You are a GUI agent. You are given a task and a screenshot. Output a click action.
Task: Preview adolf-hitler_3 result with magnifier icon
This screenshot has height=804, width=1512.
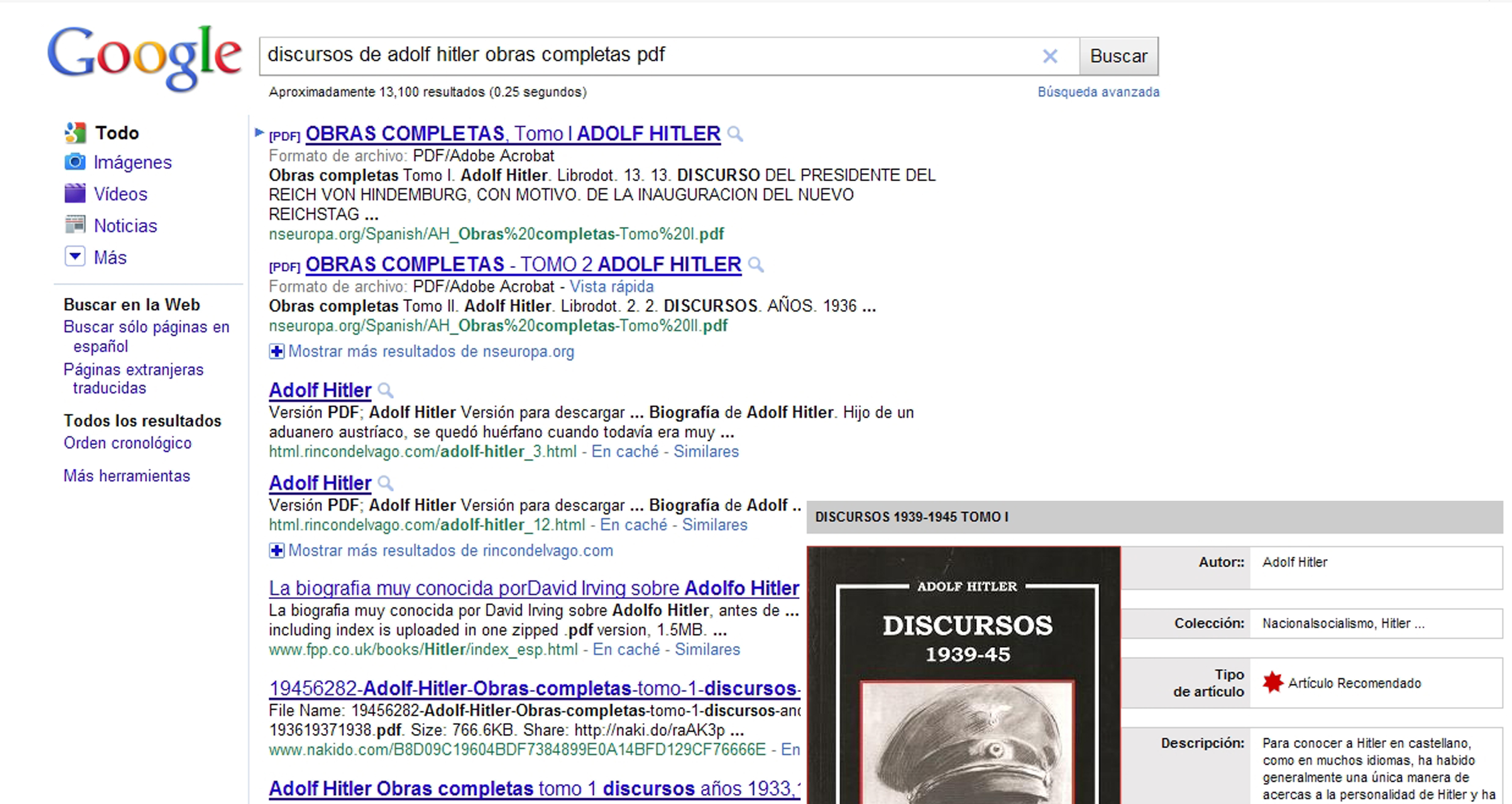[385, 391]
